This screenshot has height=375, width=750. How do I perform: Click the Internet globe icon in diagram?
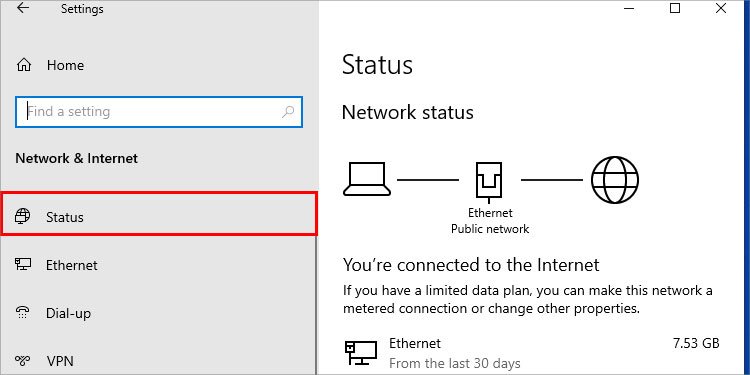tap(615, 180)
